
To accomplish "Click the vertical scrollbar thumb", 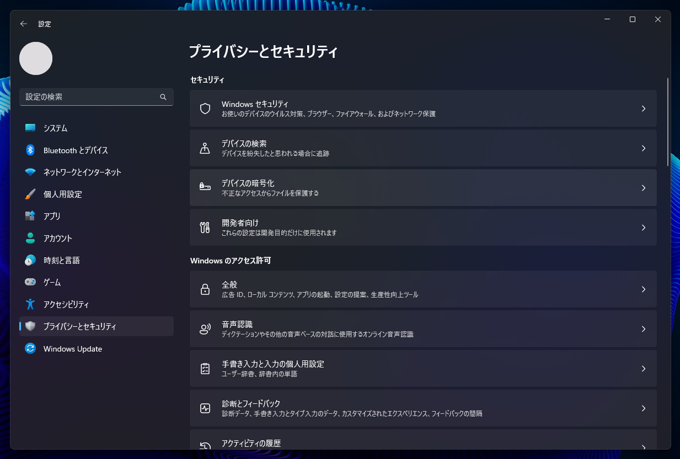I will coord(667,122).
